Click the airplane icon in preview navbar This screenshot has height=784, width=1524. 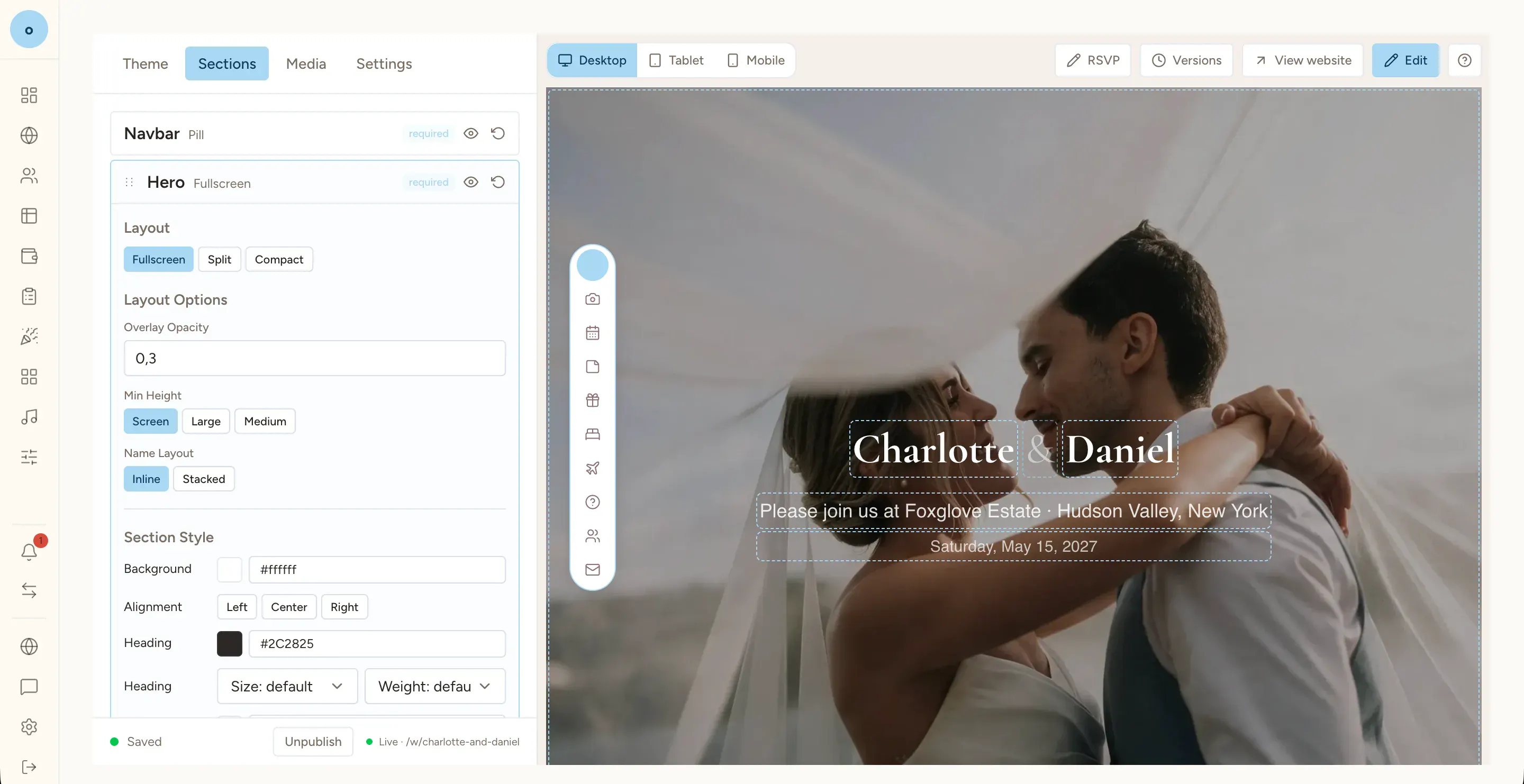coord(592,468)
